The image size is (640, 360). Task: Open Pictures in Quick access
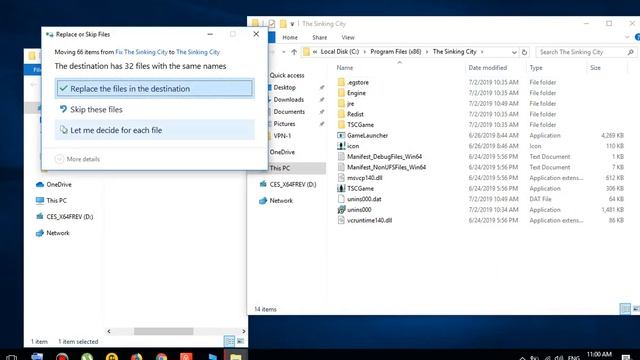[x=284, y=124]
